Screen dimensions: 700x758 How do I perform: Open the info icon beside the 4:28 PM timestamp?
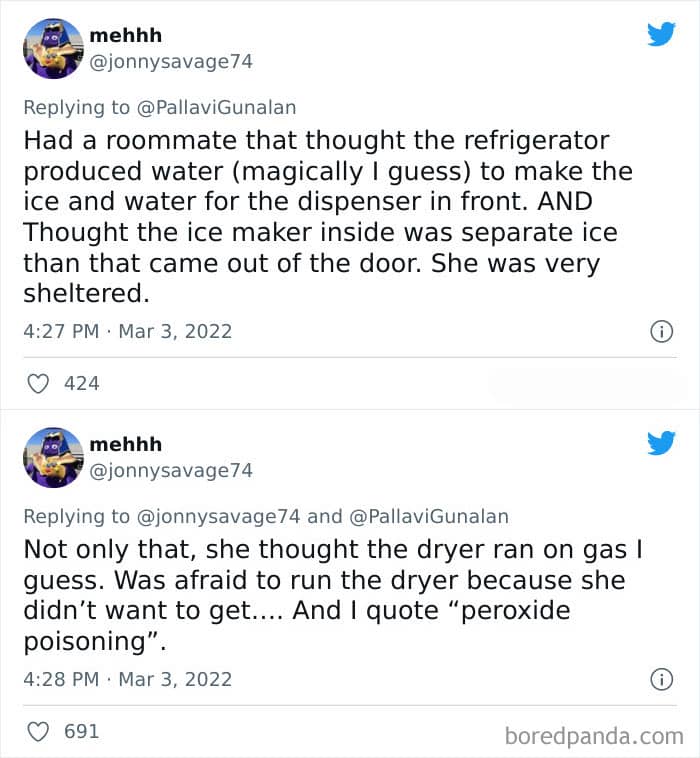[x=661, y=680]
